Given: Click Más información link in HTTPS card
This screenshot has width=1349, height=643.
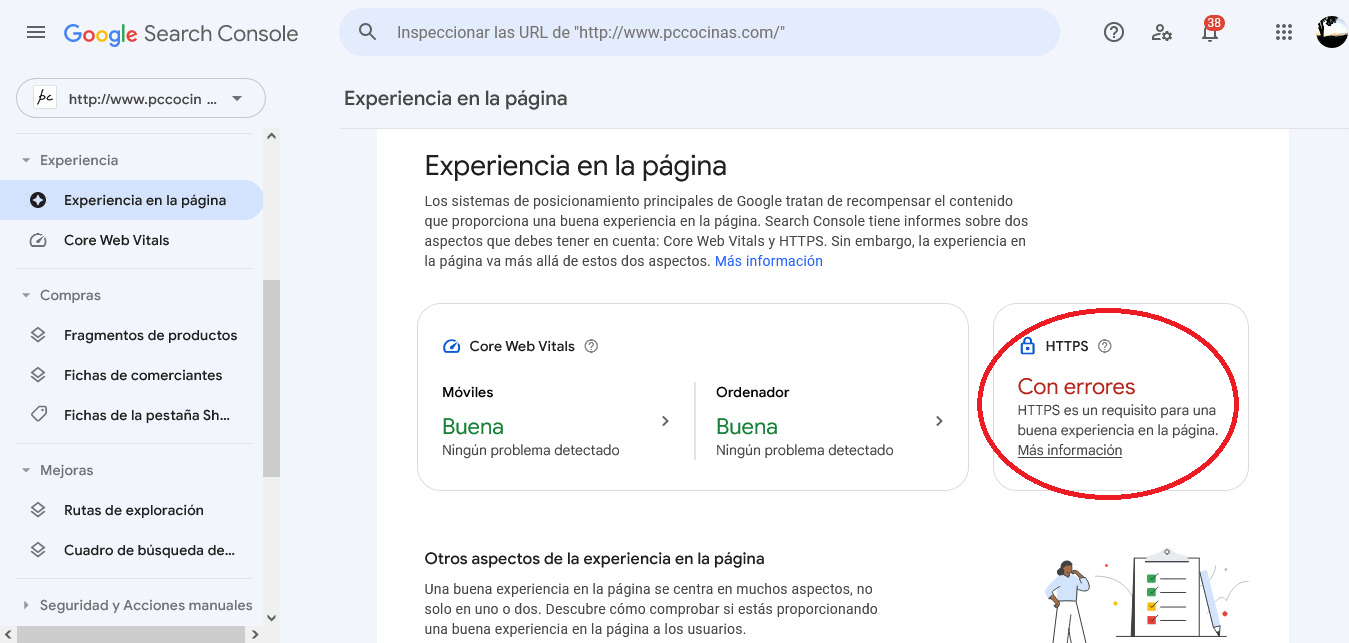Looking at the screenshot, I should [1070, 450].
